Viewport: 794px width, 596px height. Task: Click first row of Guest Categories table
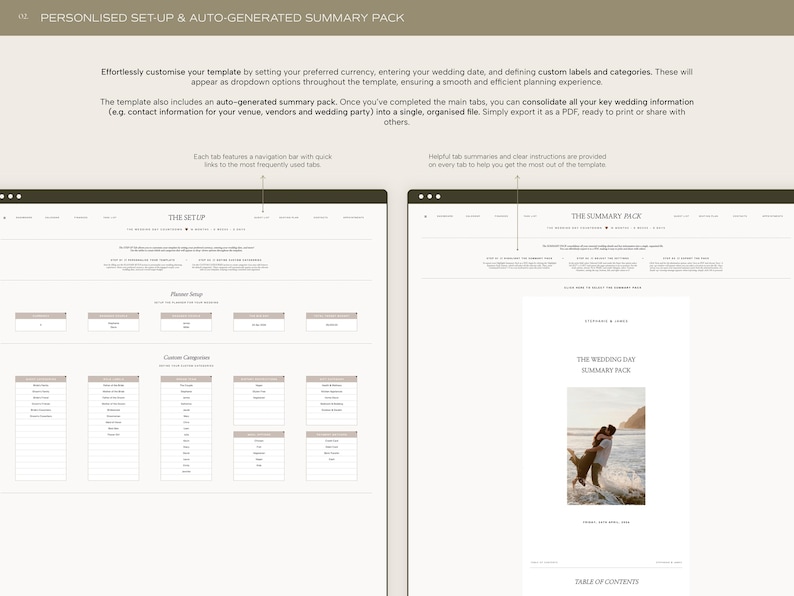point(41,385)
